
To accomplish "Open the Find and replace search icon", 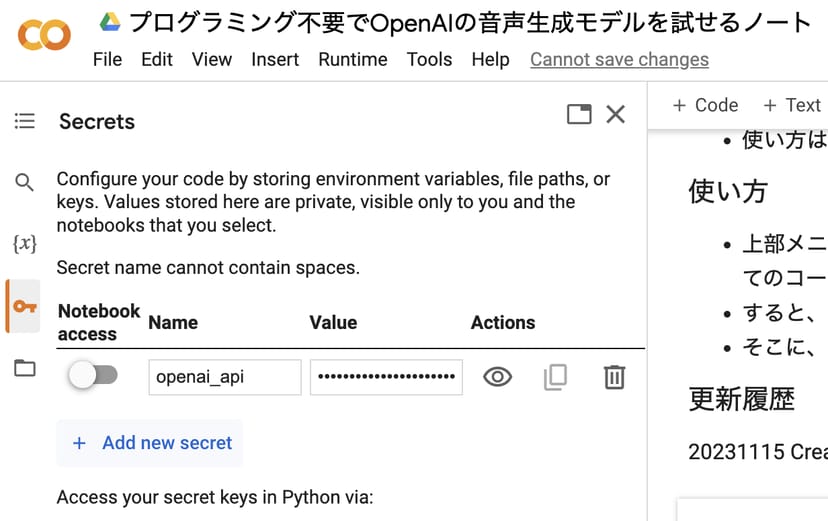I will [24, 182].
